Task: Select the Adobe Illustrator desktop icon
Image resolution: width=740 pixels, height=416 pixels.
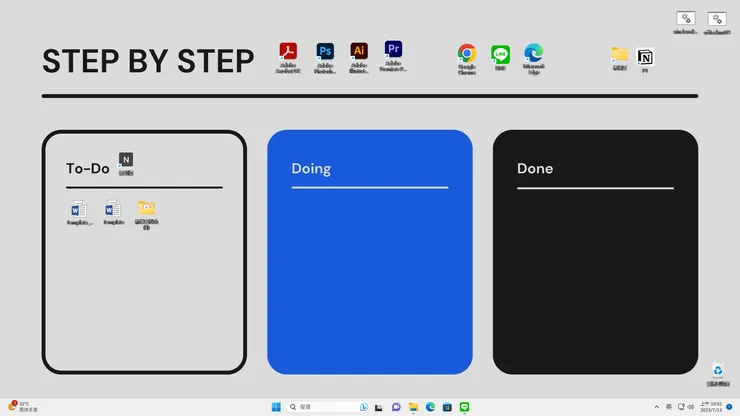Action: (359, 58)
